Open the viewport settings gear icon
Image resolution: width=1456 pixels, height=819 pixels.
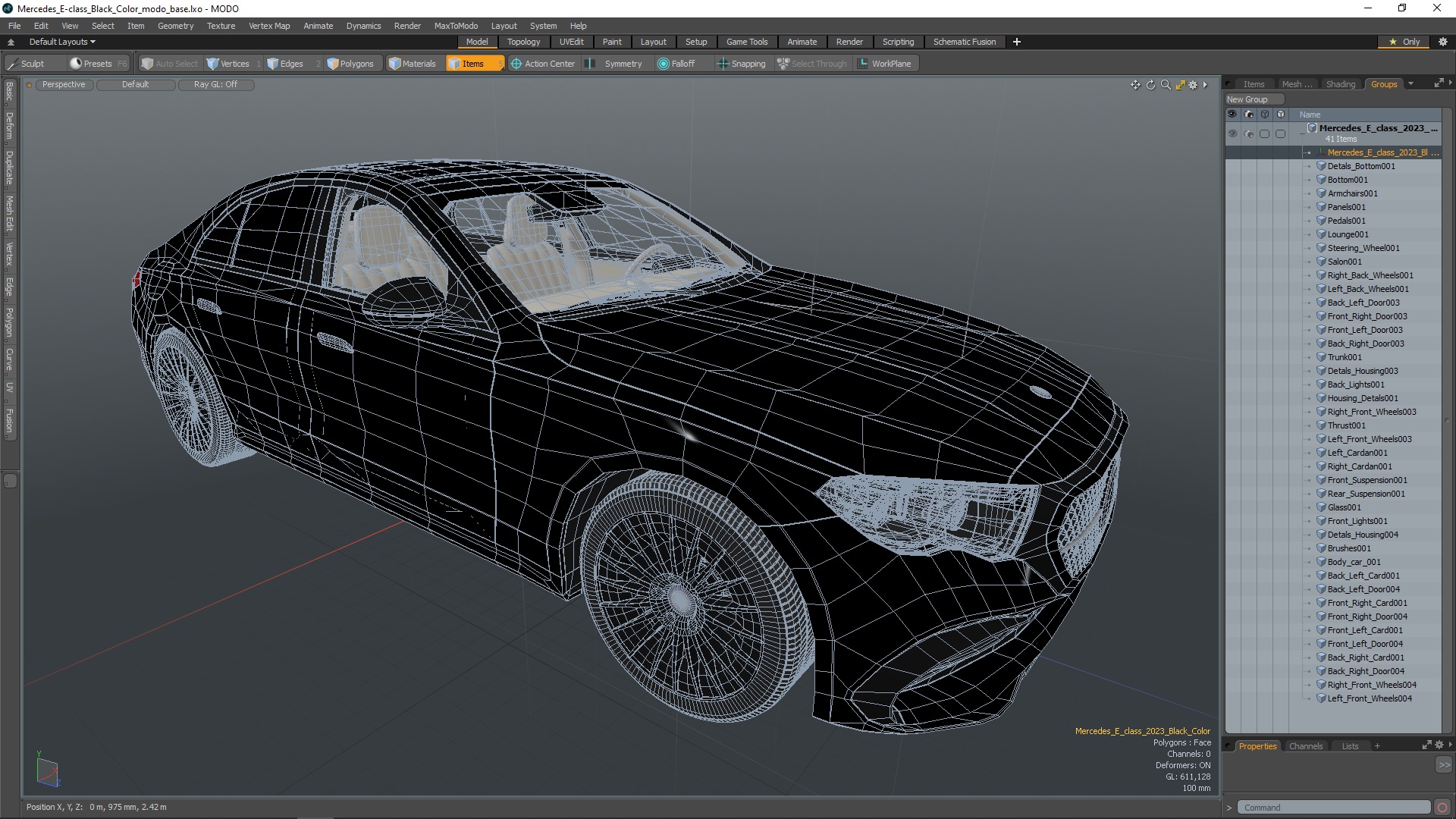[1193, 85]
